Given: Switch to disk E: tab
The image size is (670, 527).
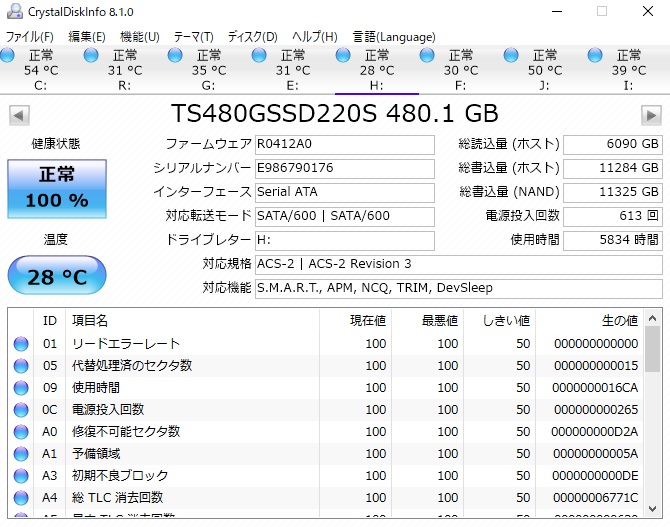Looking at the screenshot, I should coord(292,70).
